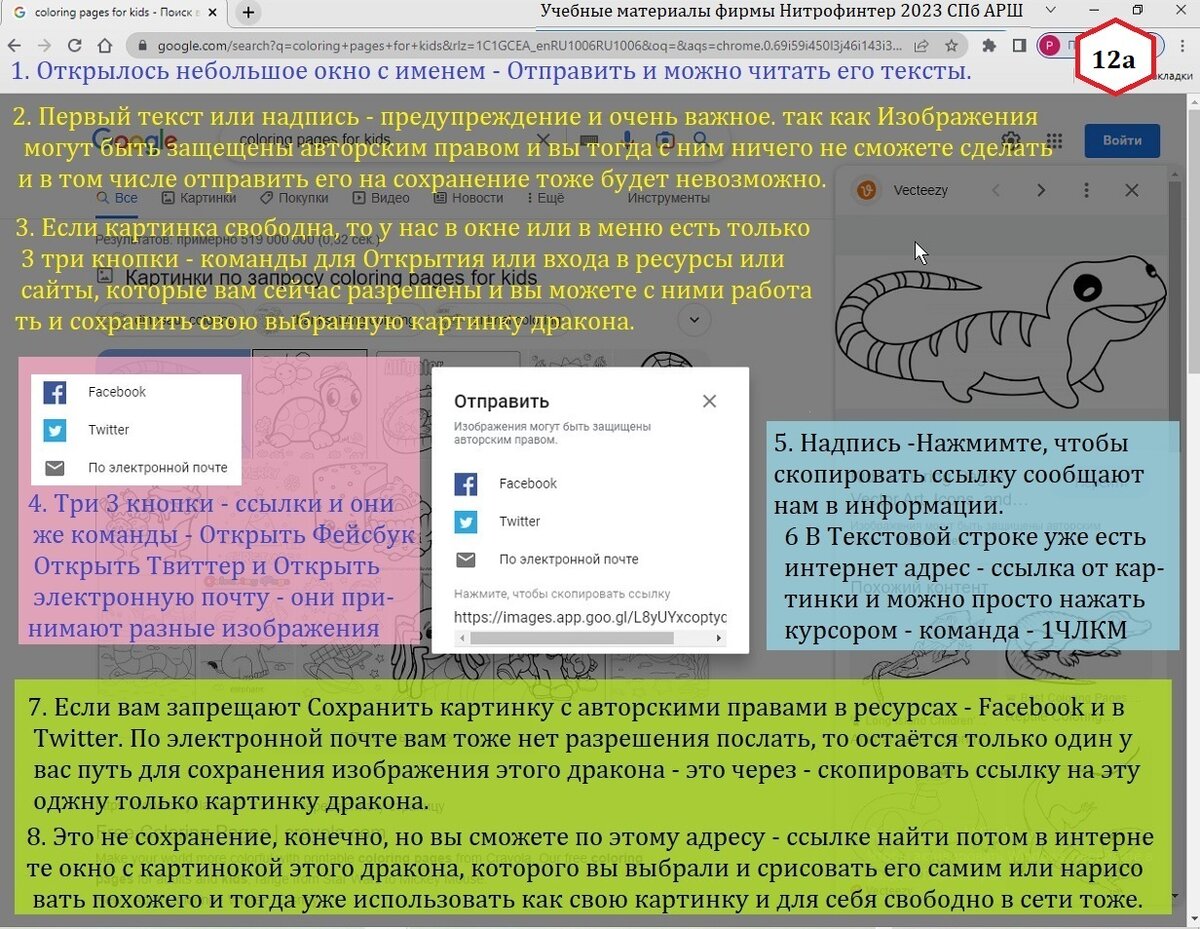Close the Vecteezy preview panel

[1132, 190]
